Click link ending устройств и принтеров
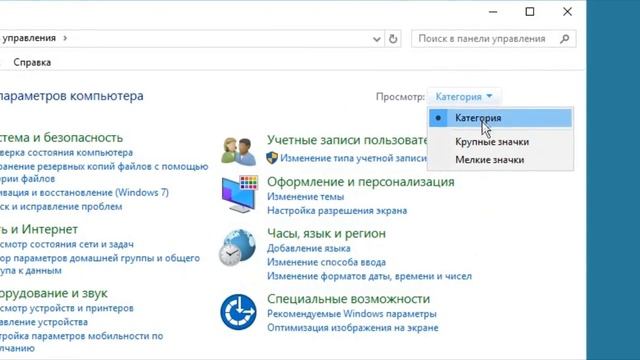Screen dimensions: 640x360 67,308
